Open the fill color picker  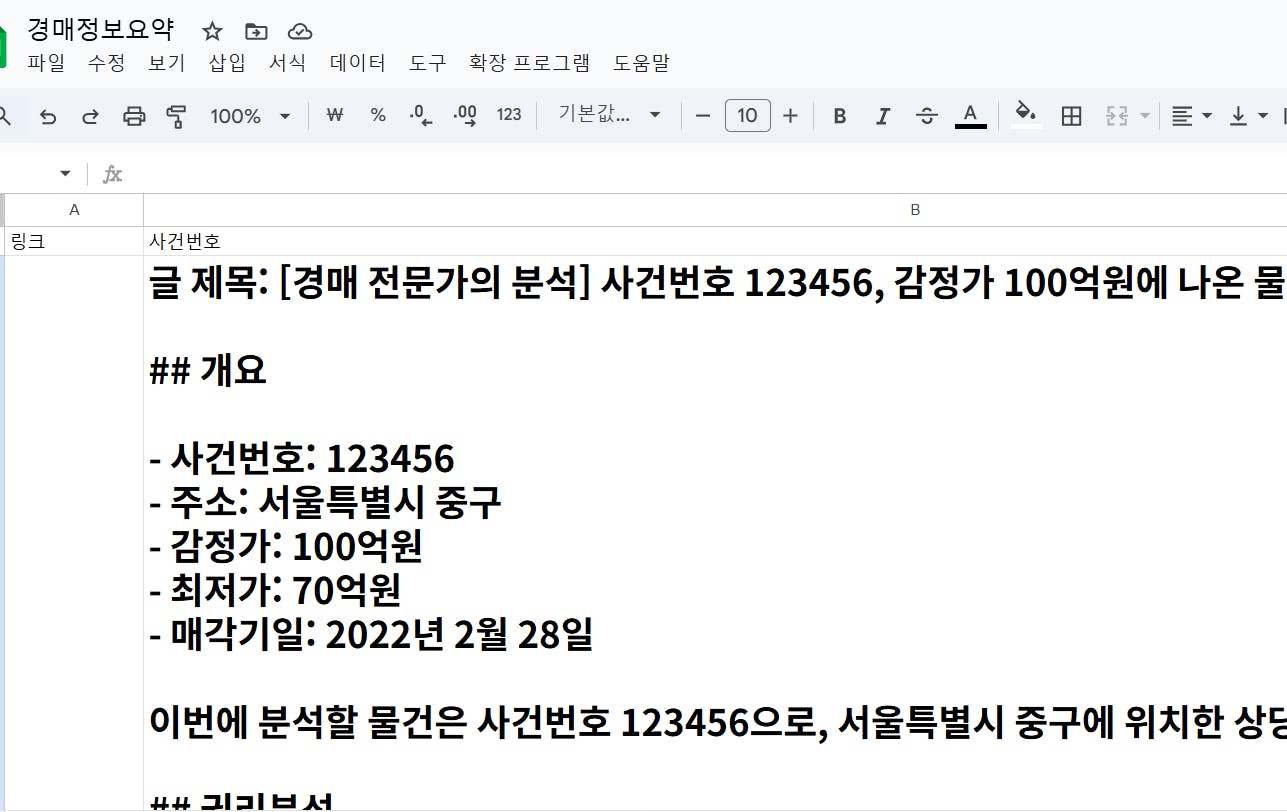click(x=1026, y=116)
